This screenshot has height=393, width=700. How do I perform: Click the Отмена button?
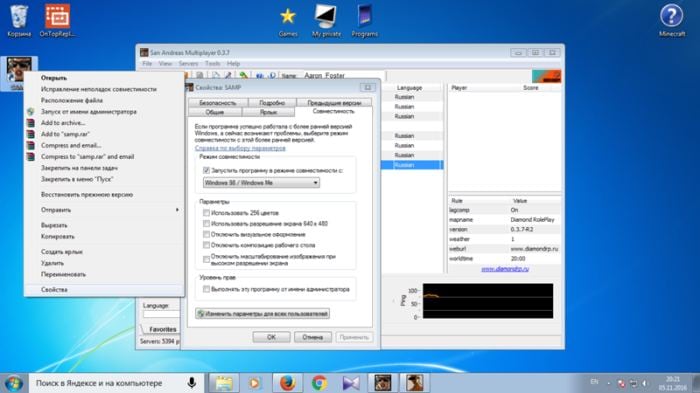(312, 337)
